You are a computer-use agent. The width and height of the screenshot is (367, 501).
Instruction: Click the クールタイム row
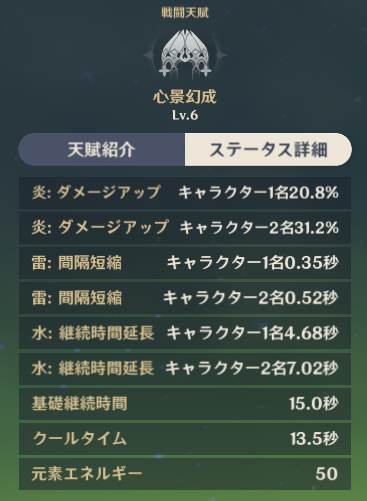click(x=185, y=439)
